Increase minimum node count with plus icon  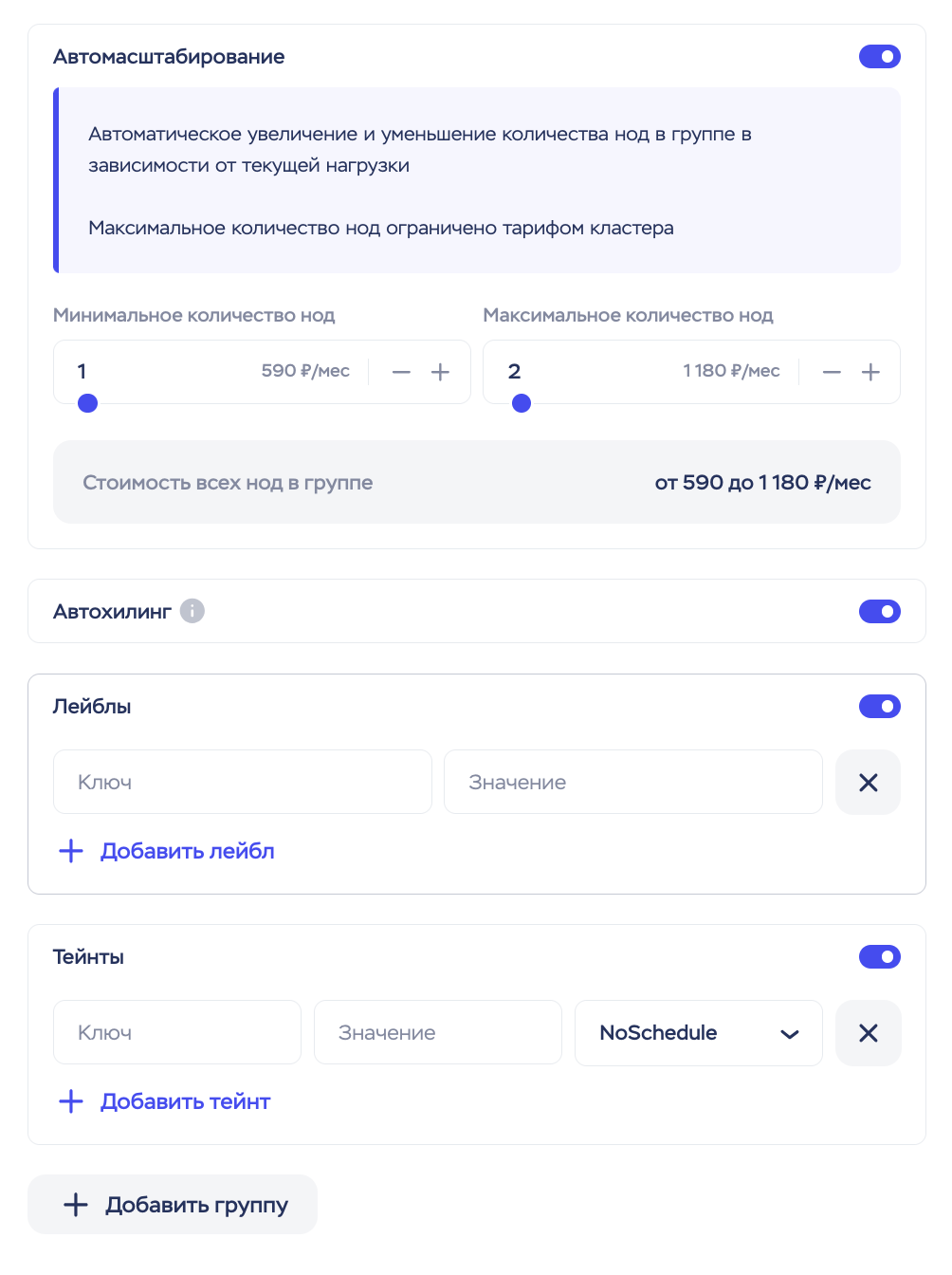point(440,373)
